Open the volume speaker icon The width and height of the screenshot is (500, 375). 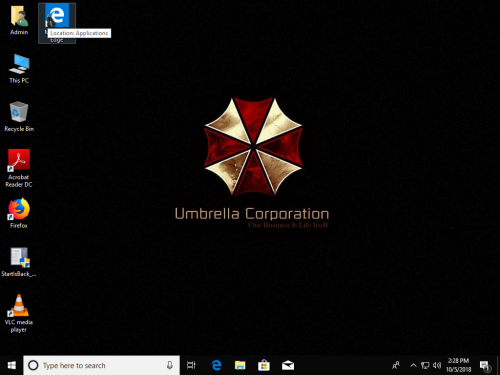point(437,365)
